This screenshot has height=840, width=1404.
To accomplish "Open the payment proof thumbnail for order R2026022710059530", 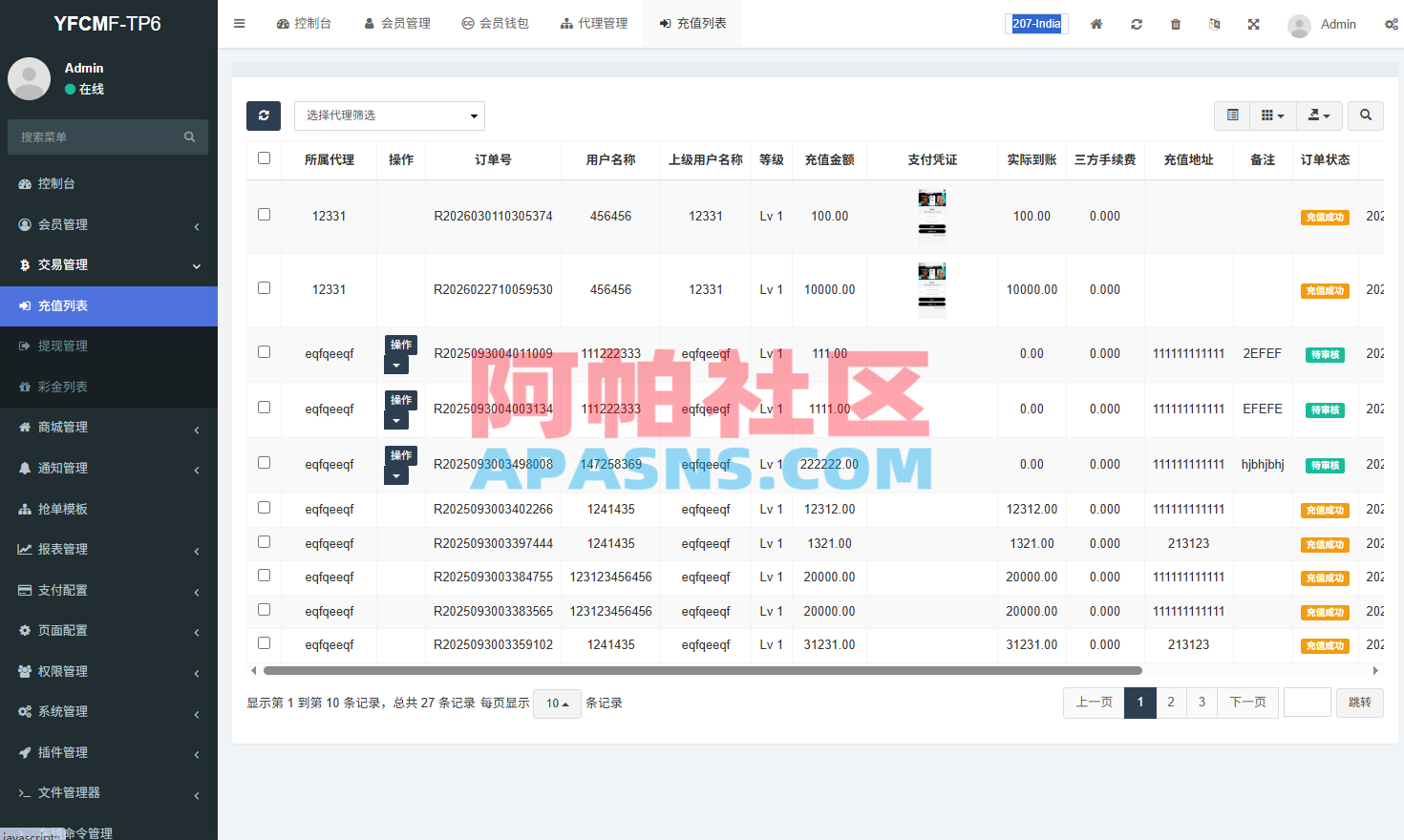I will [x=932, y=289].
